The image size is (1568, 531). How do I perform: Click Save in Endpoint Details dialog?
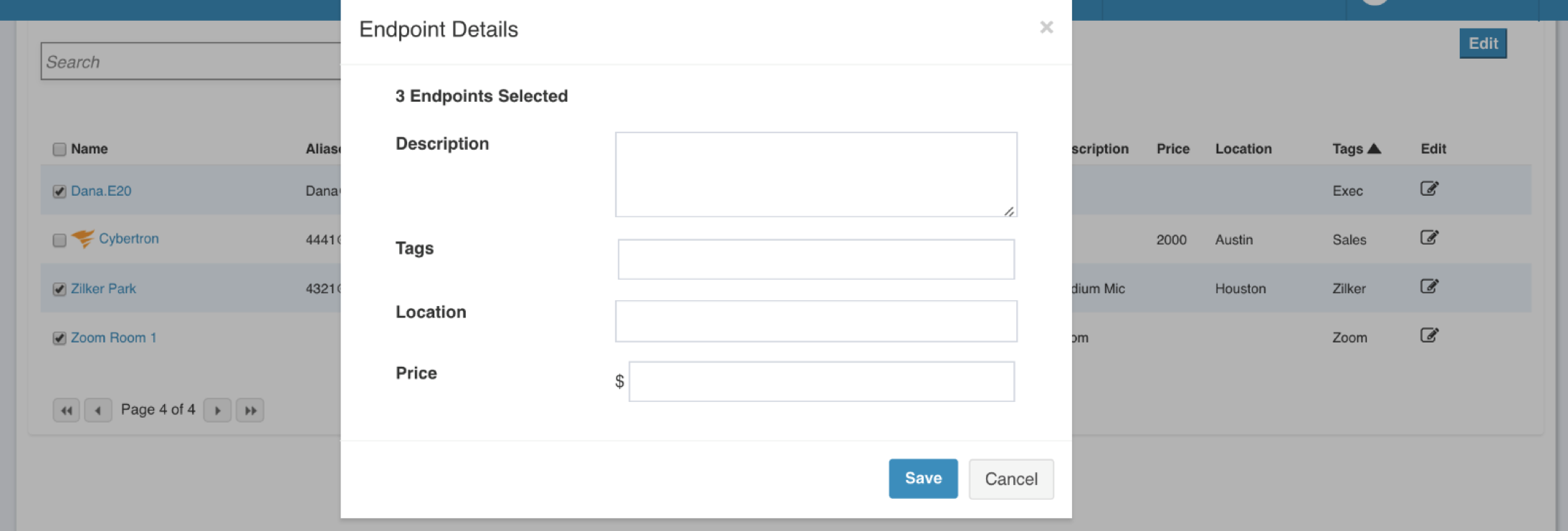click(923, 479)
